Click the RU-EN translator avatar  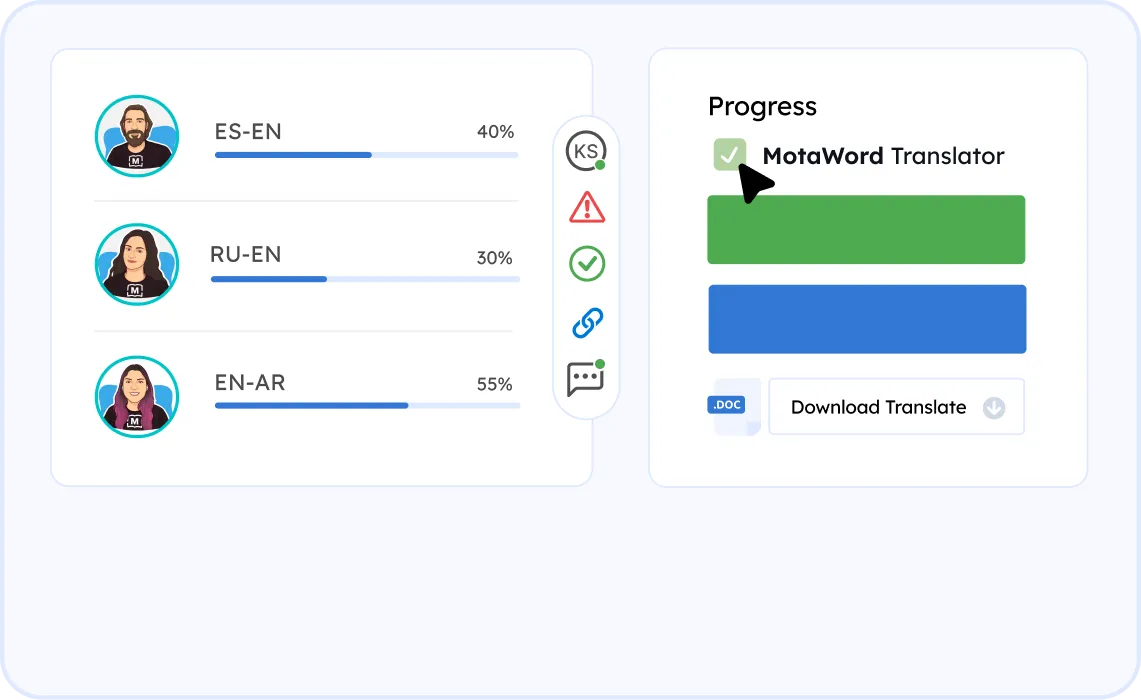137,263
